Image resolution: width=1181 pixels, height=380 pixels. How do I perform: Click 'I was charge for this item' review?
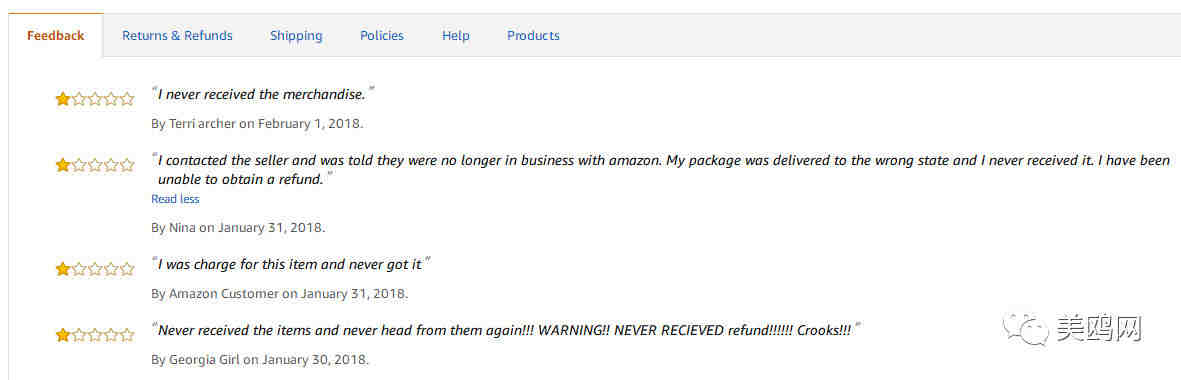291,265
